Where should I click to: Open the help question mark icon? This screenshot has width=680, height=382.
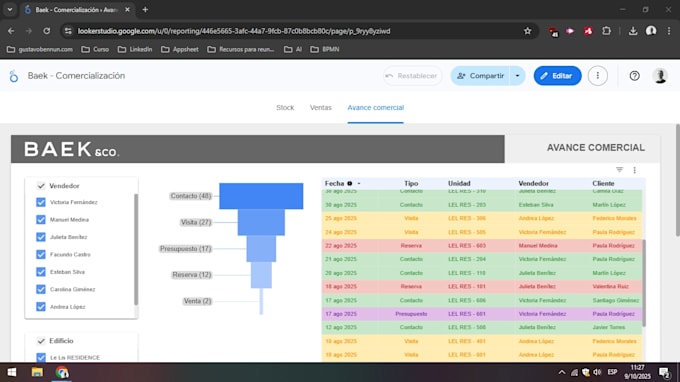click(634, 76)
